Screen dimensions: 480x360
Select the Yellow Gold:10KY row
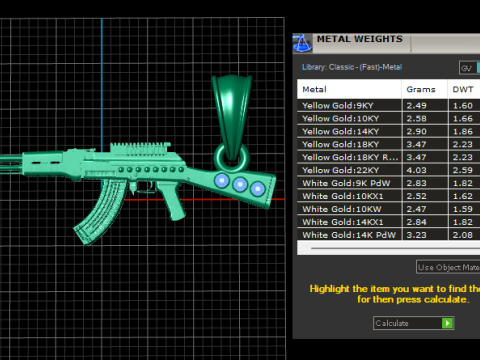(389, 119)
